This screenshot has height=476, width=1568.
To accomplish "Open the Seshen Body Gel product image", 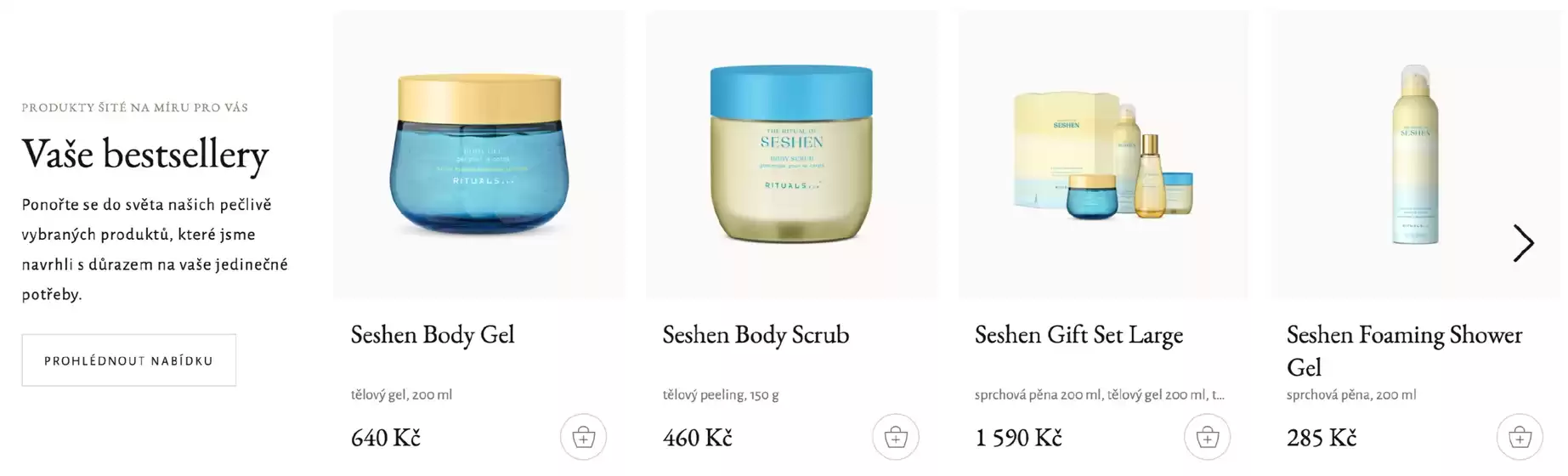I will coord(479,155).
